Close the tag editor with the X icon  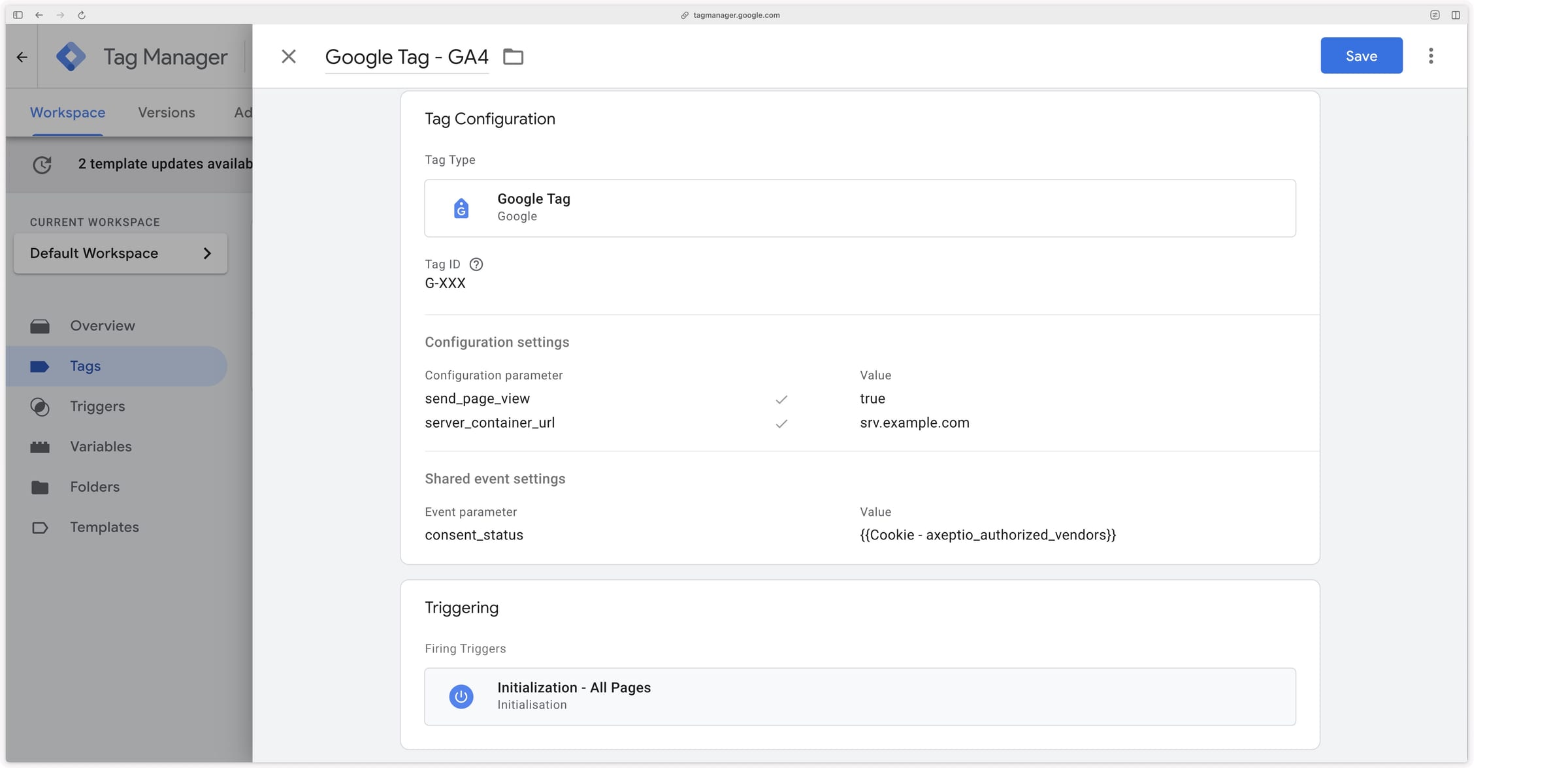[x=288, y=56]
